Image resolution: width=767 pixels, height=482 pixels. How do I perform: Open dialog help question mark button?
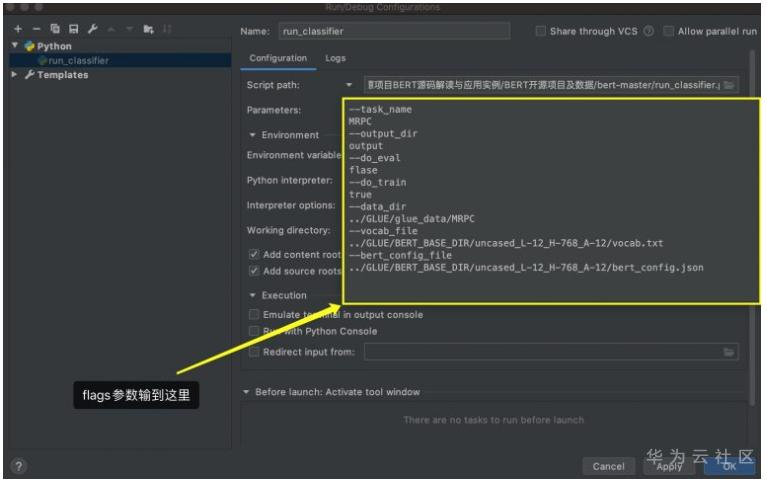coord(19,466)
